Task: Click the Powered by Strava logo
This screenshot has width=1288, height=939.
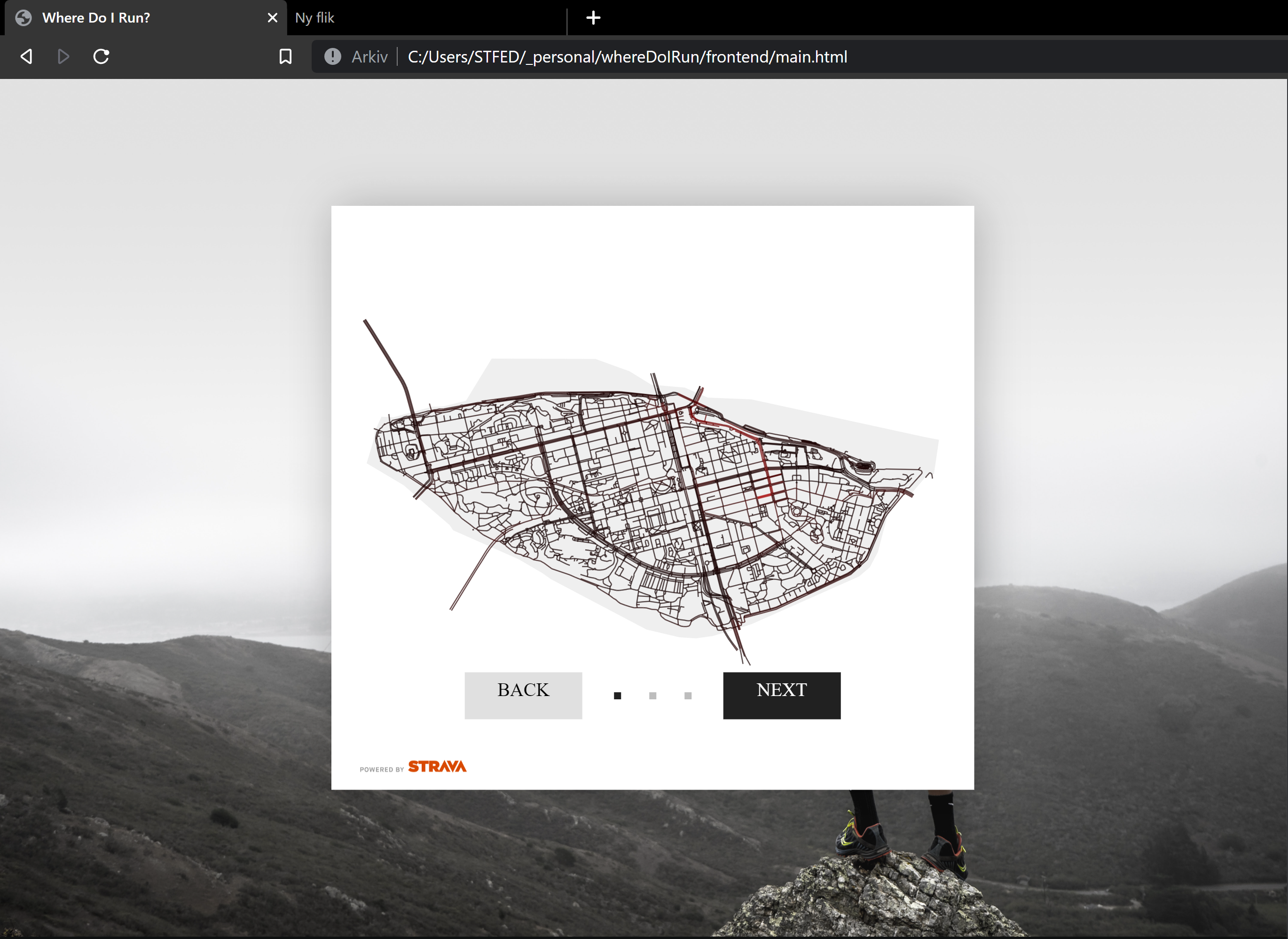Action: (x=413, y=767)
